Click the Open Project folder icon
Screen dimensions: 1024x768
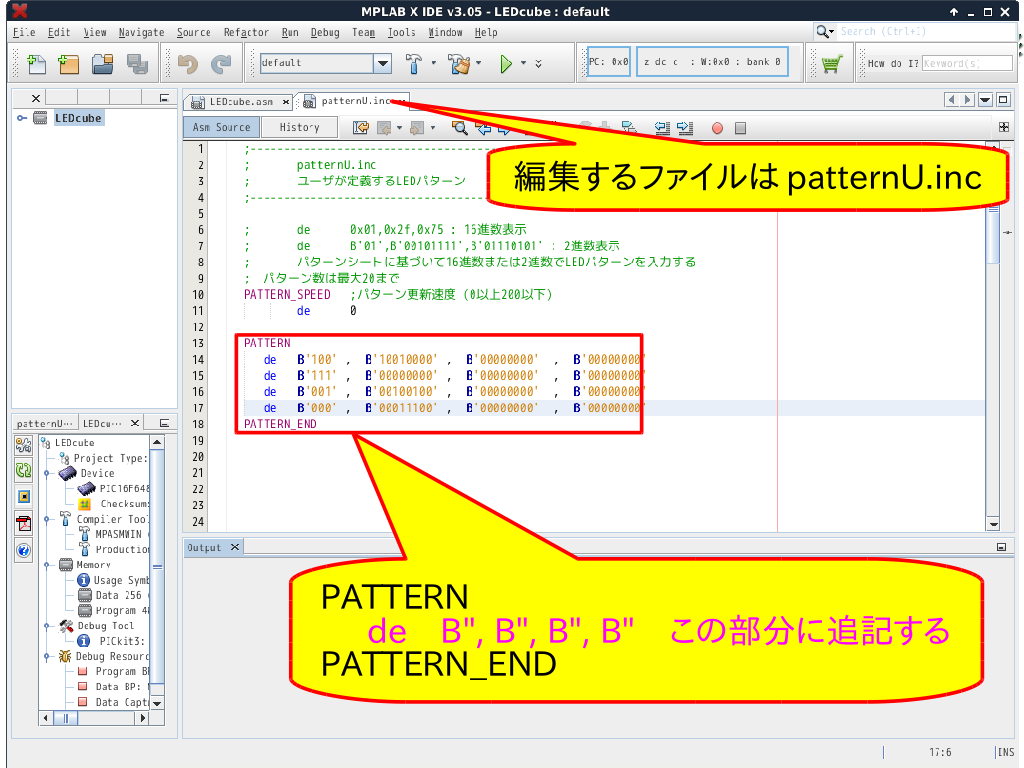tap(103, 63)
